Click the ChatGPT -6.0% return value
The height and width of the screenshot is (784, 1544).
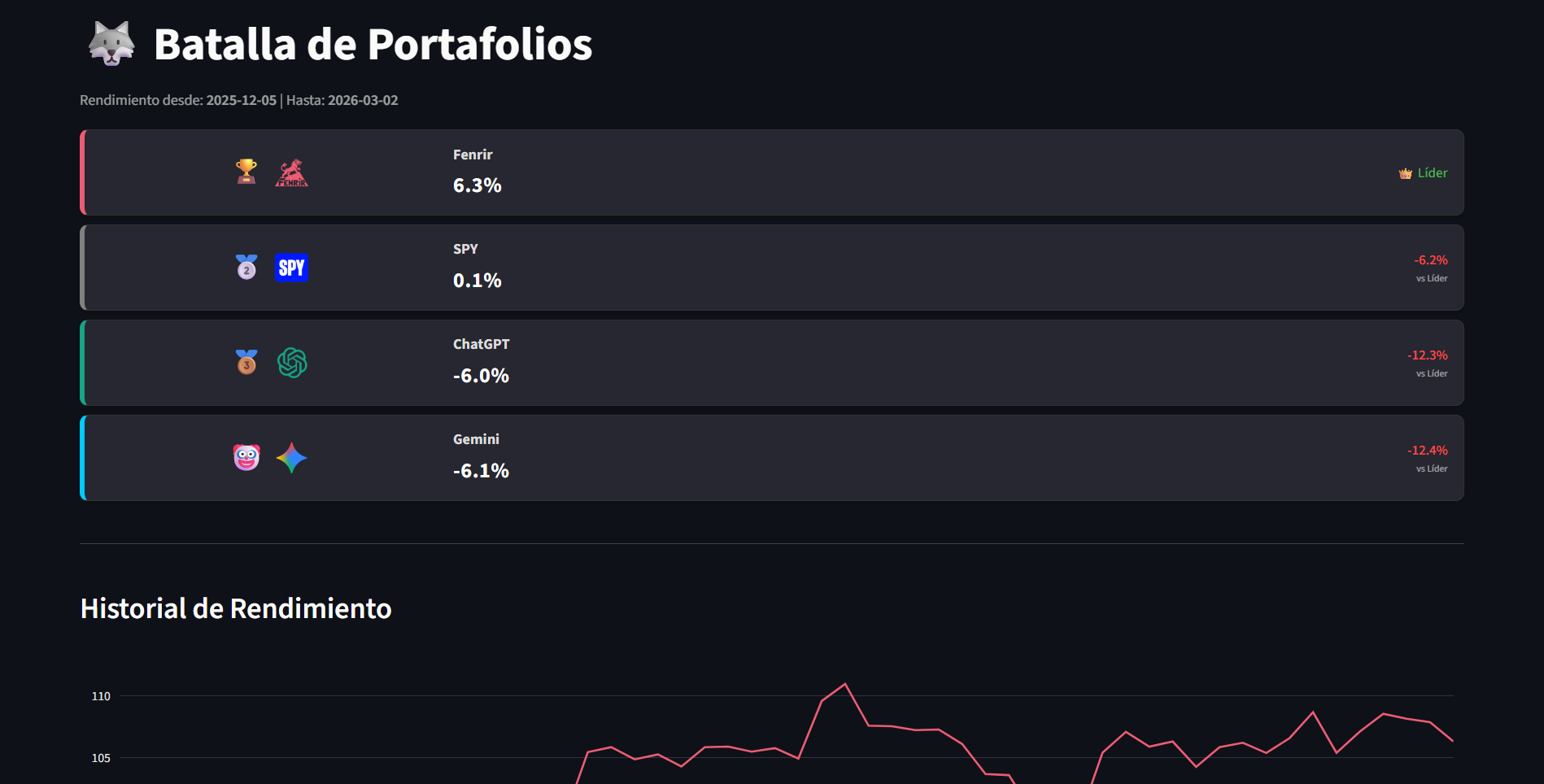click(x=481, y=376)
